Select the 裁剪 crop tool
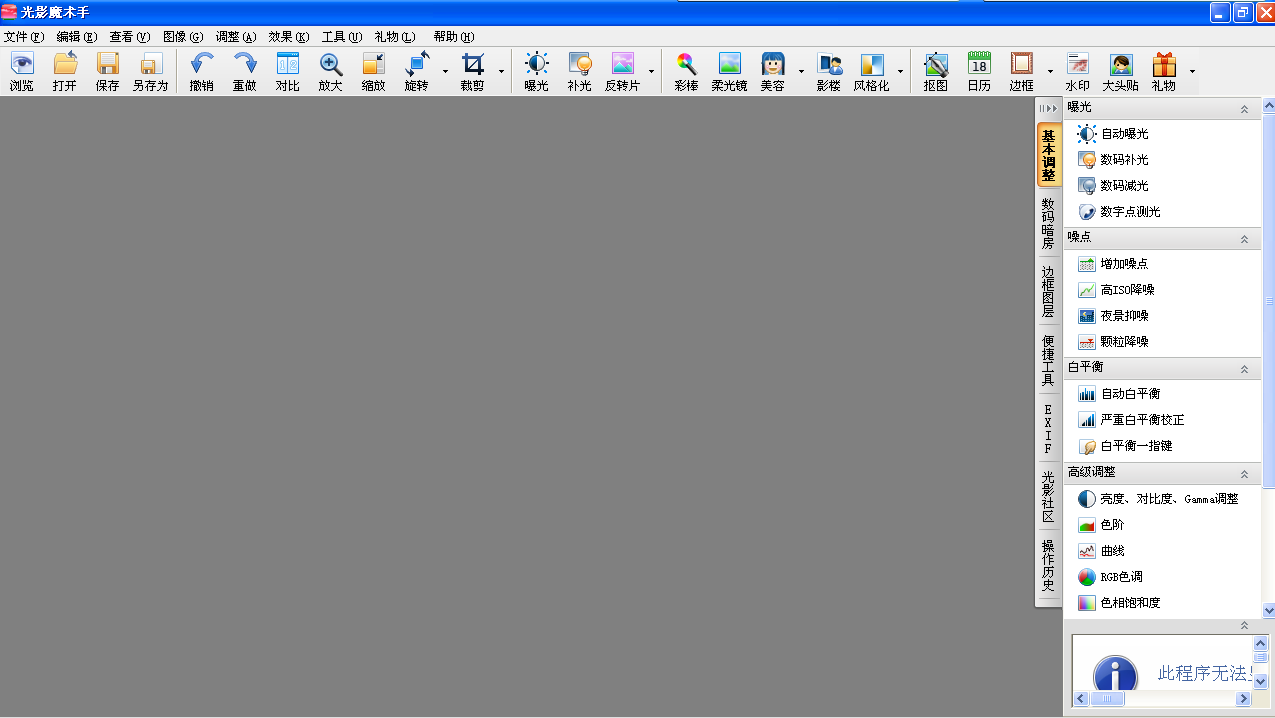 [x=473, y=72]
